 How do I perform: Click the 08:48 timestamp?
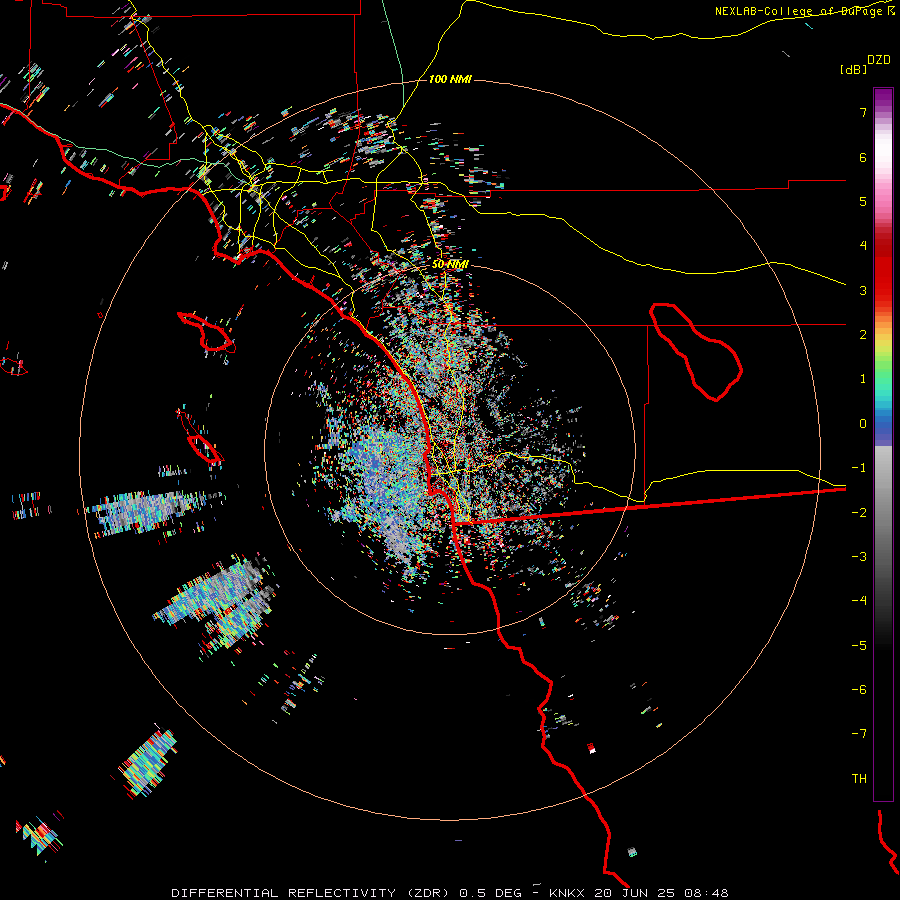pyautogui.click(x=706, y=893)
